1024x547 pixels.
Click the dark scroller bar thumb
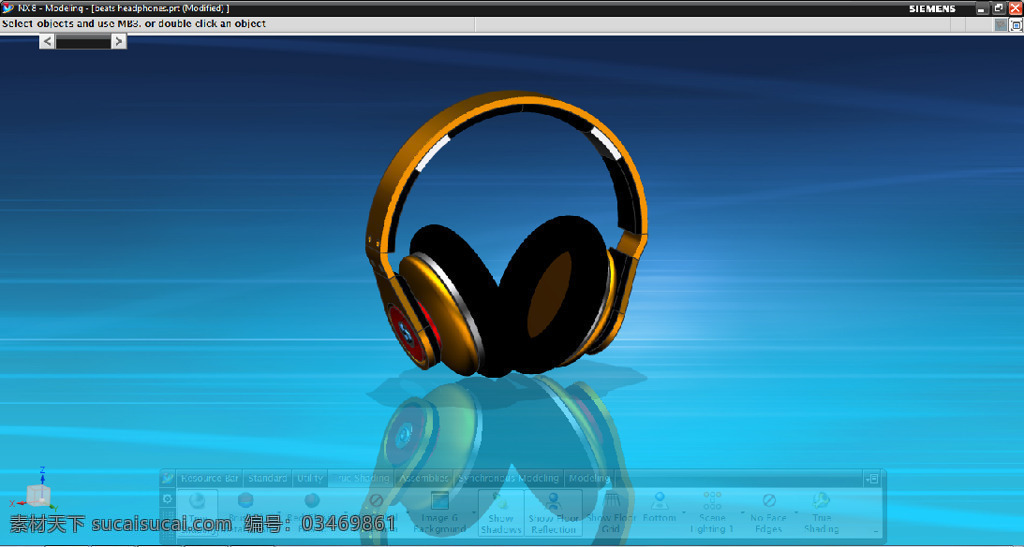83,42
